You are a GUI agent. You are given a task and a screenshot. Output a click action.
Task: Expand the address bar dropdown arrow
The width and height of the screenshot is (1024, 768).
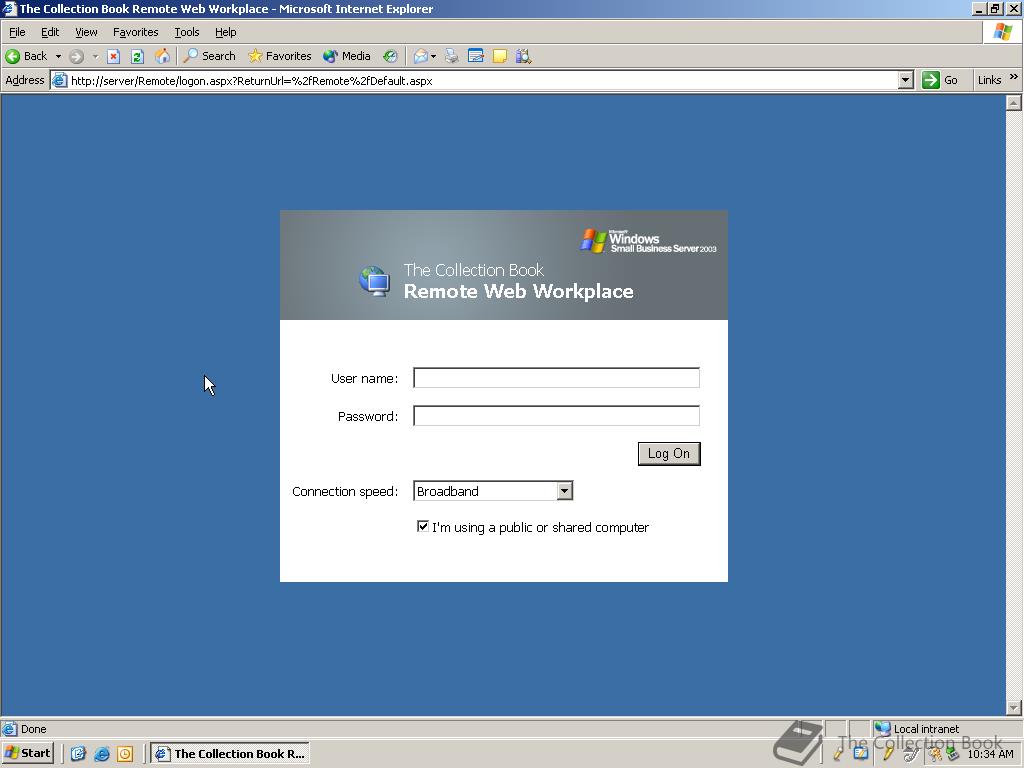[x=905, y=80]
